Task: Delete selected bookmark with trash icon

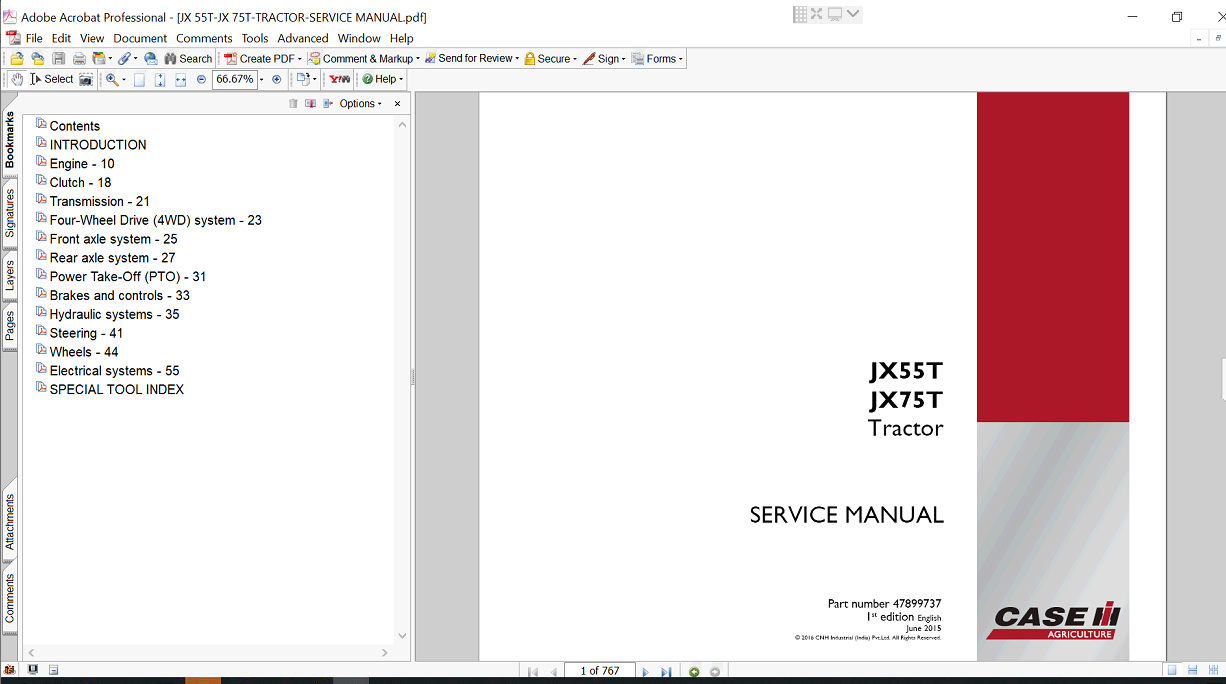Action: click(x=293, y=104)
